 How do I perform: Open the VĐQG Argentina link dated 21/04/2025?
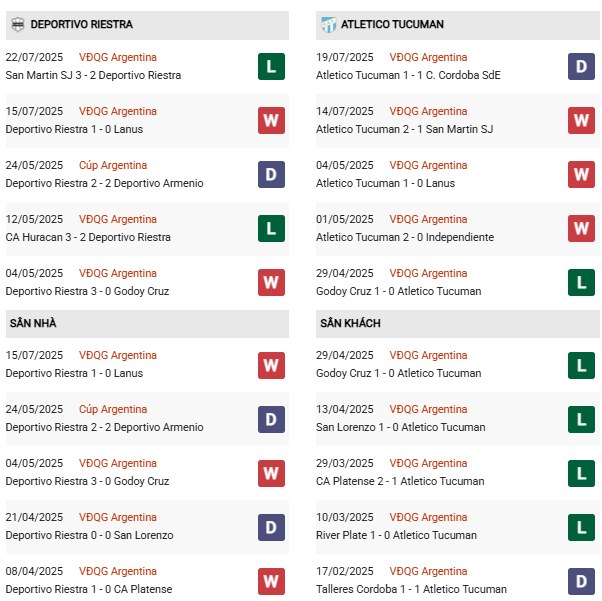click(x=118, y=517)
